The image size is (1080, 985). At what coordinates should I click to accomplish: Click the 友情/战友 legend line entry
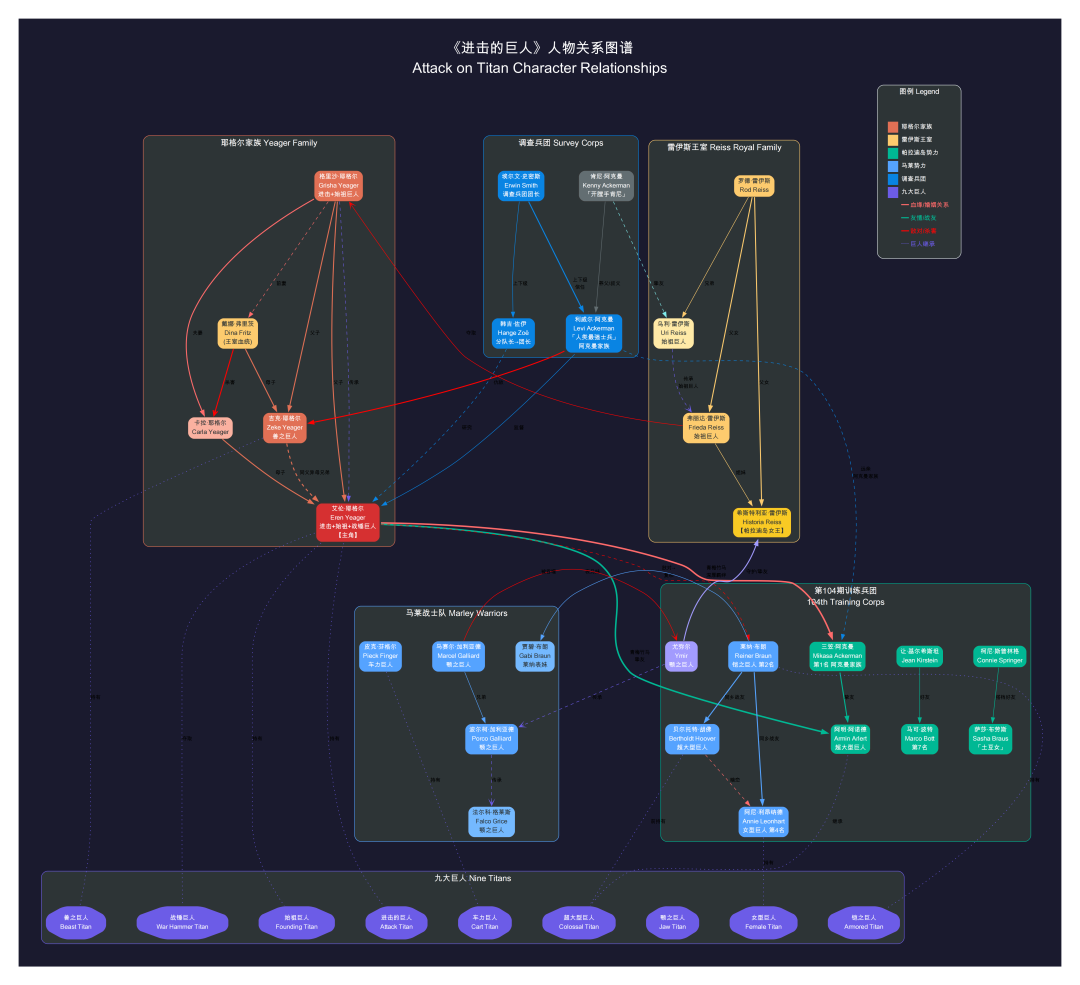coord(919,218)
